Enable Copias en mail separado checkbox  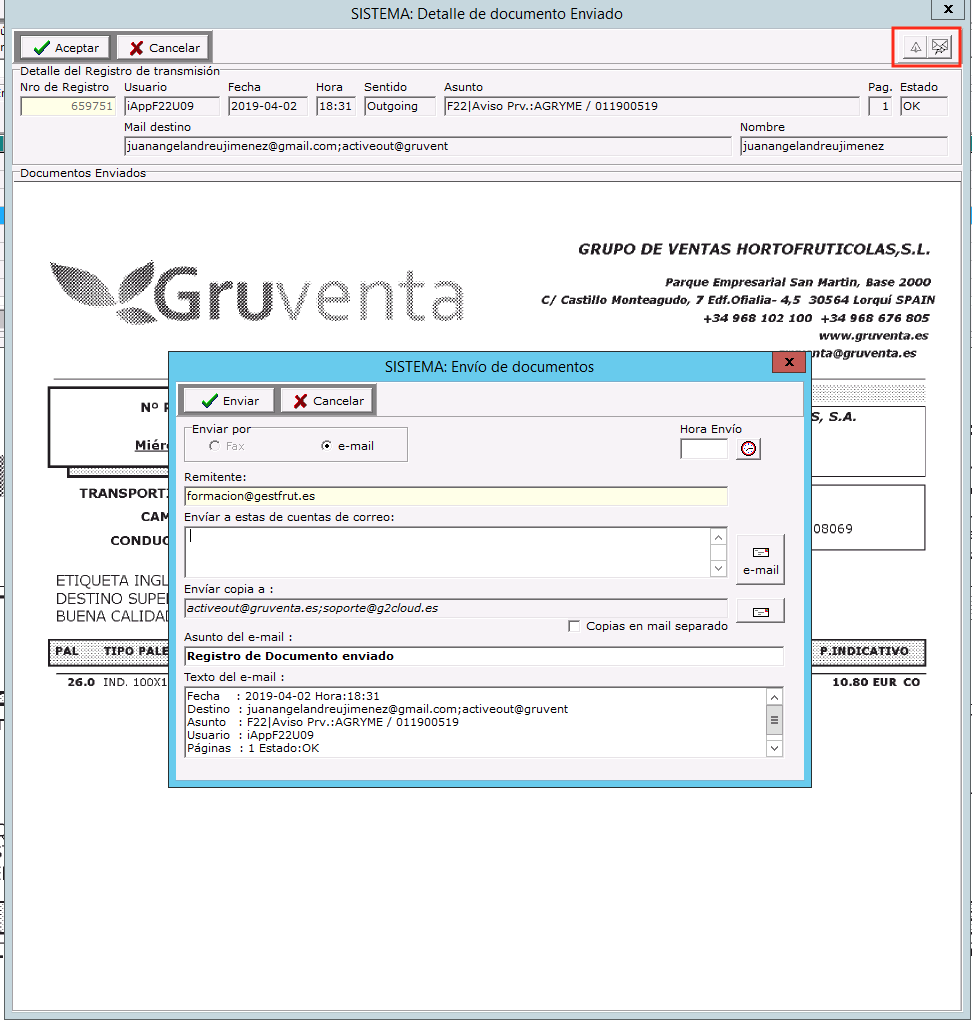[574, 627]
